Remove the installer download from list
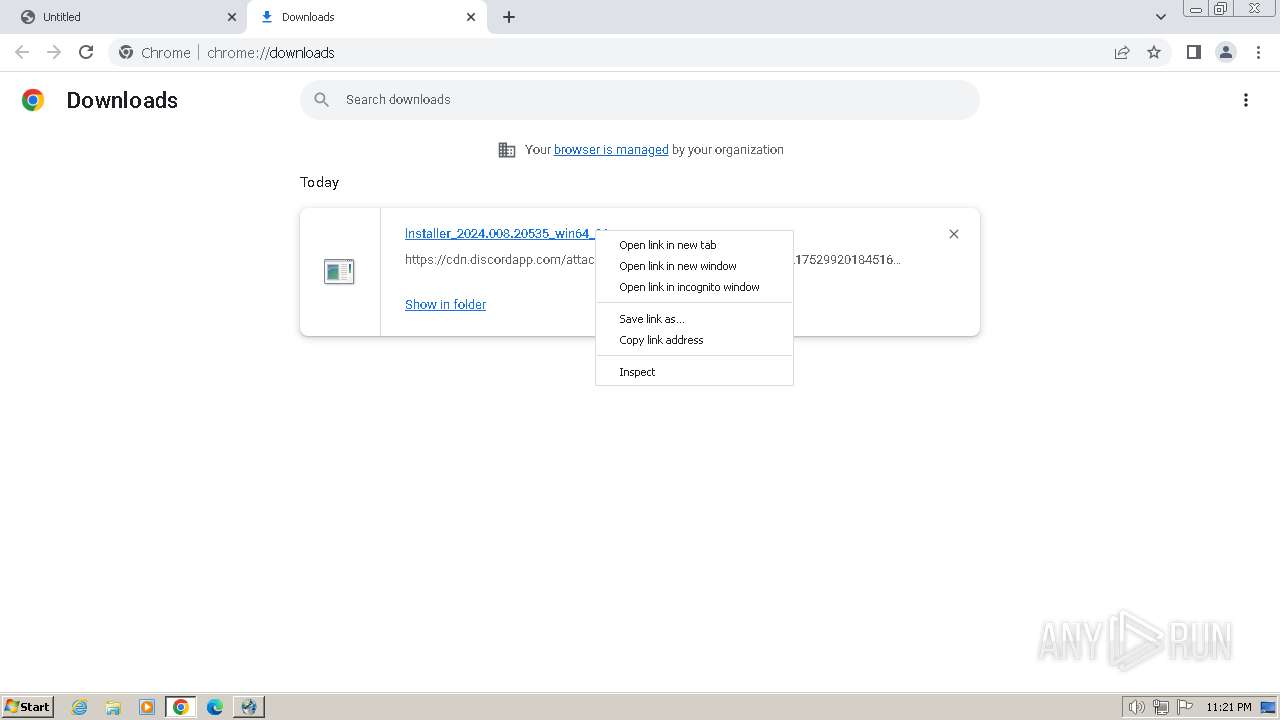The image size is (1280, 720). tap(954, 234)
